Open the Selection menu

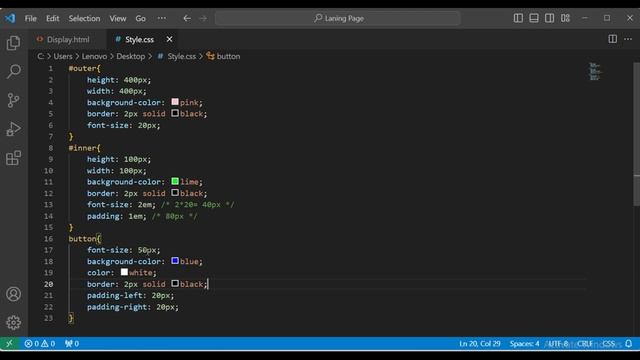click(84, 18)
